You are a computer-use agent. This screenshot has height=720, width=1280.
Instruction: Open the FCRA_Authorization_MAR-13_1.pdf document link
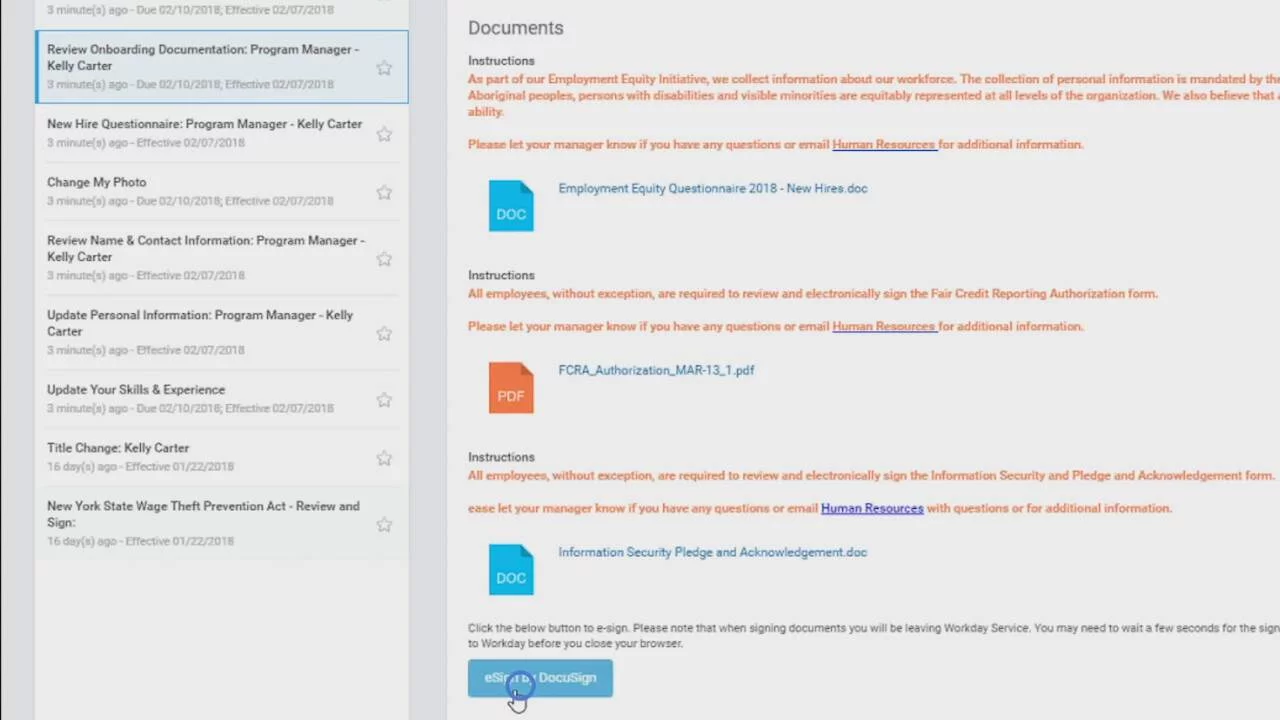[656, 370]
